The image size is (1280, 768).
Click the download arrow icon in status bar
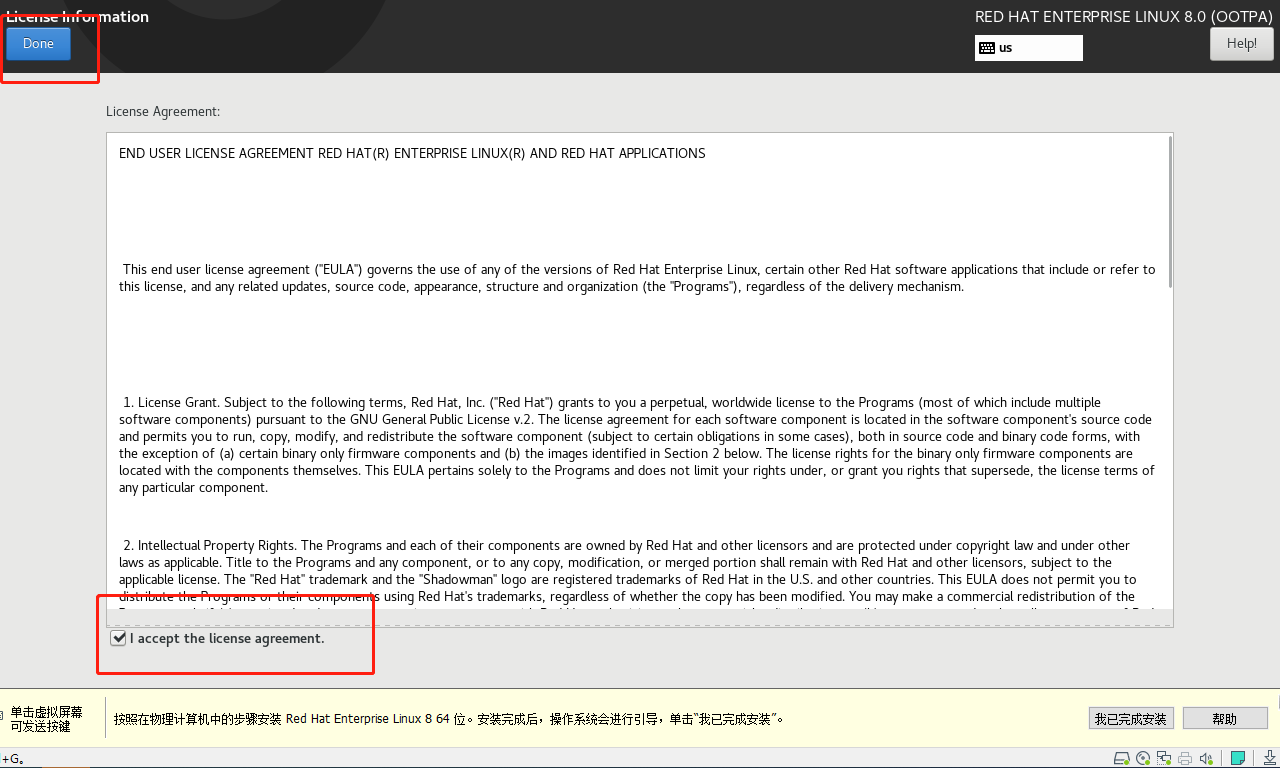coord(1269,758)
